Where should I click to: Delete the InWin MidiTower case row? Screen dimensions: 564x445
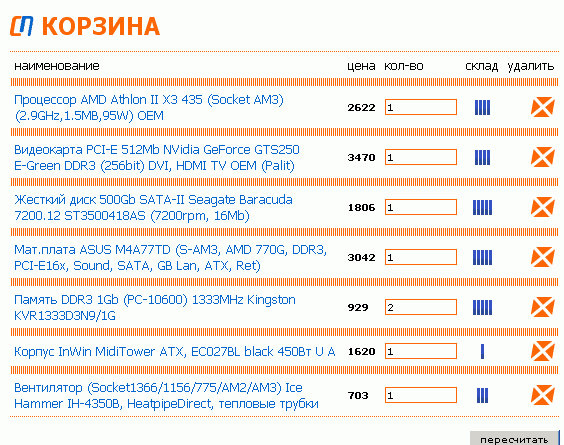[x=542, y=351]
